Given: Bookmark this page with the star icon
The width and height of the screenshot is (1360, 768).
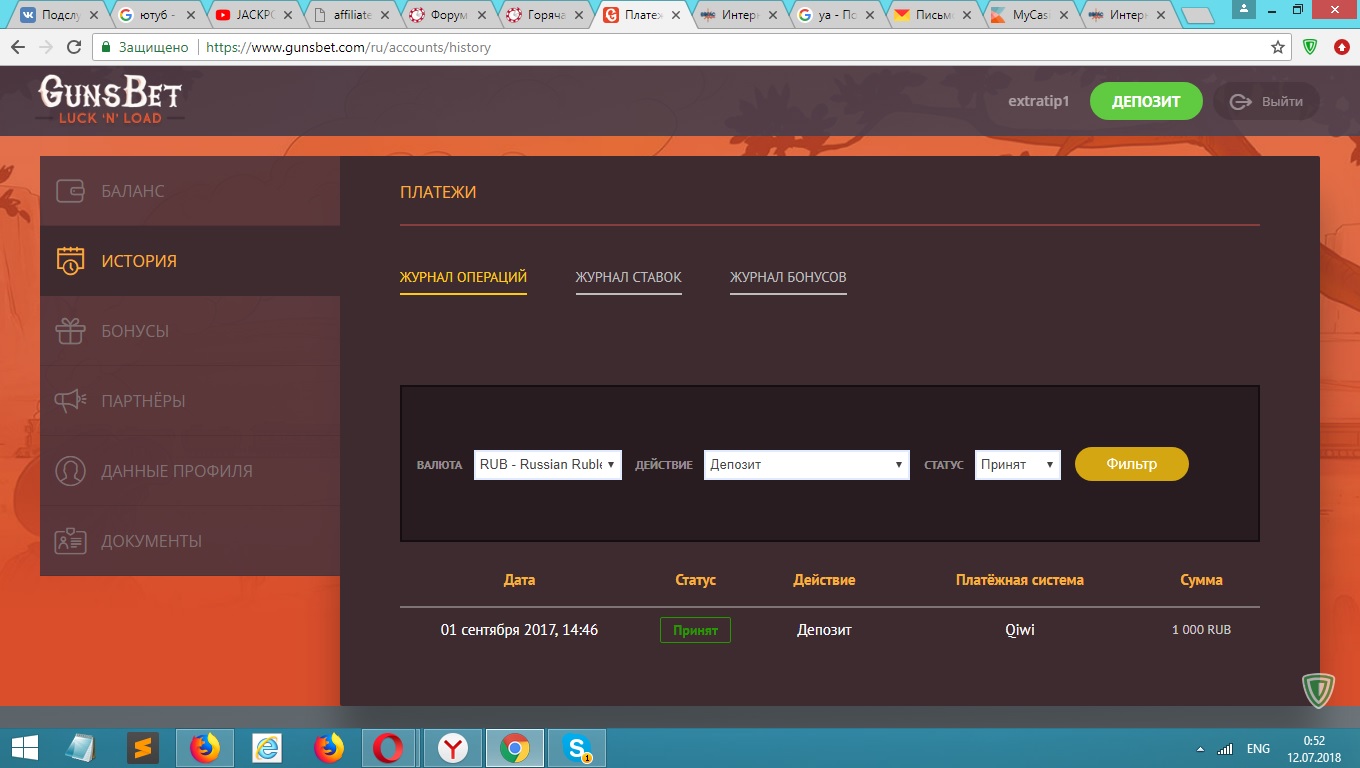Looking at the screenshot, I should [x=1278, y=47].
